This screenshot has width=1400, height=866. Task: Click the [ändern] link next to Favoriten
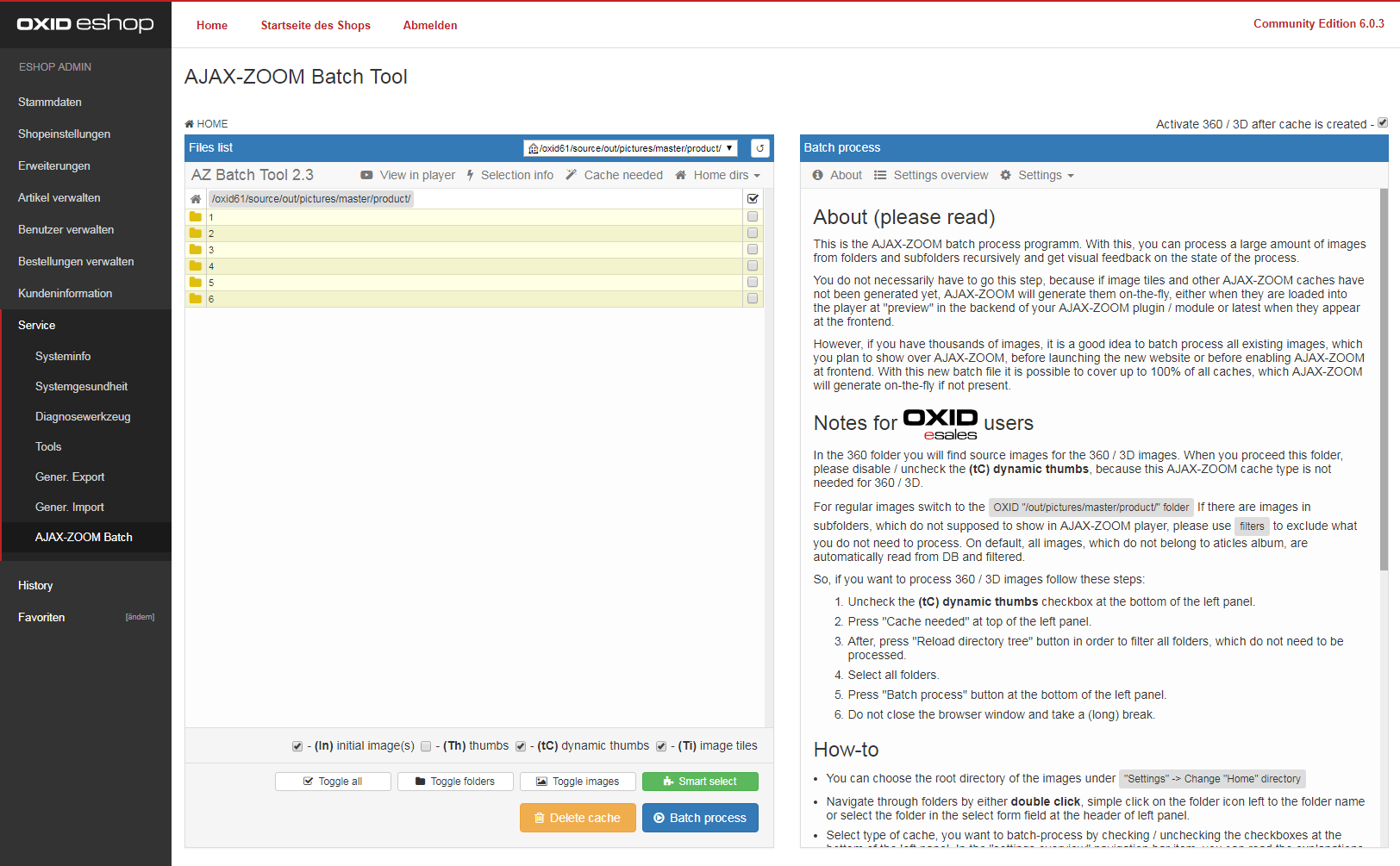coord(140,617)
